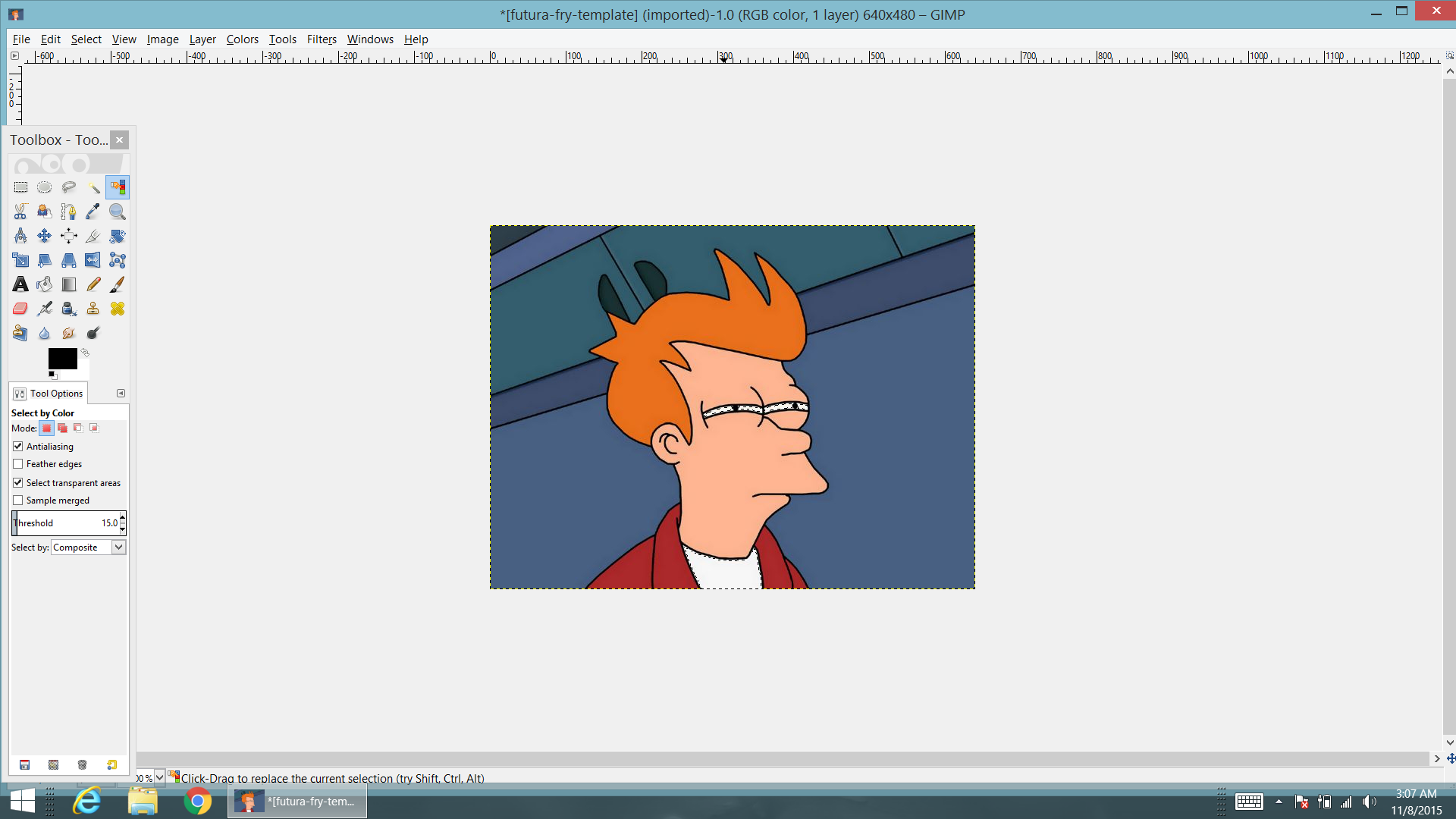Switch to the Tool Options tab
This screenshot has height=819, width=1456.
pyautogui.click(x=49, y=394)
